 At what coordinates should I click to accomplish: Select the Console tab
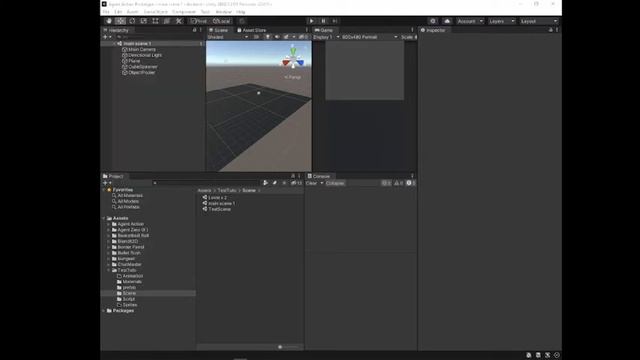point(319,176)
